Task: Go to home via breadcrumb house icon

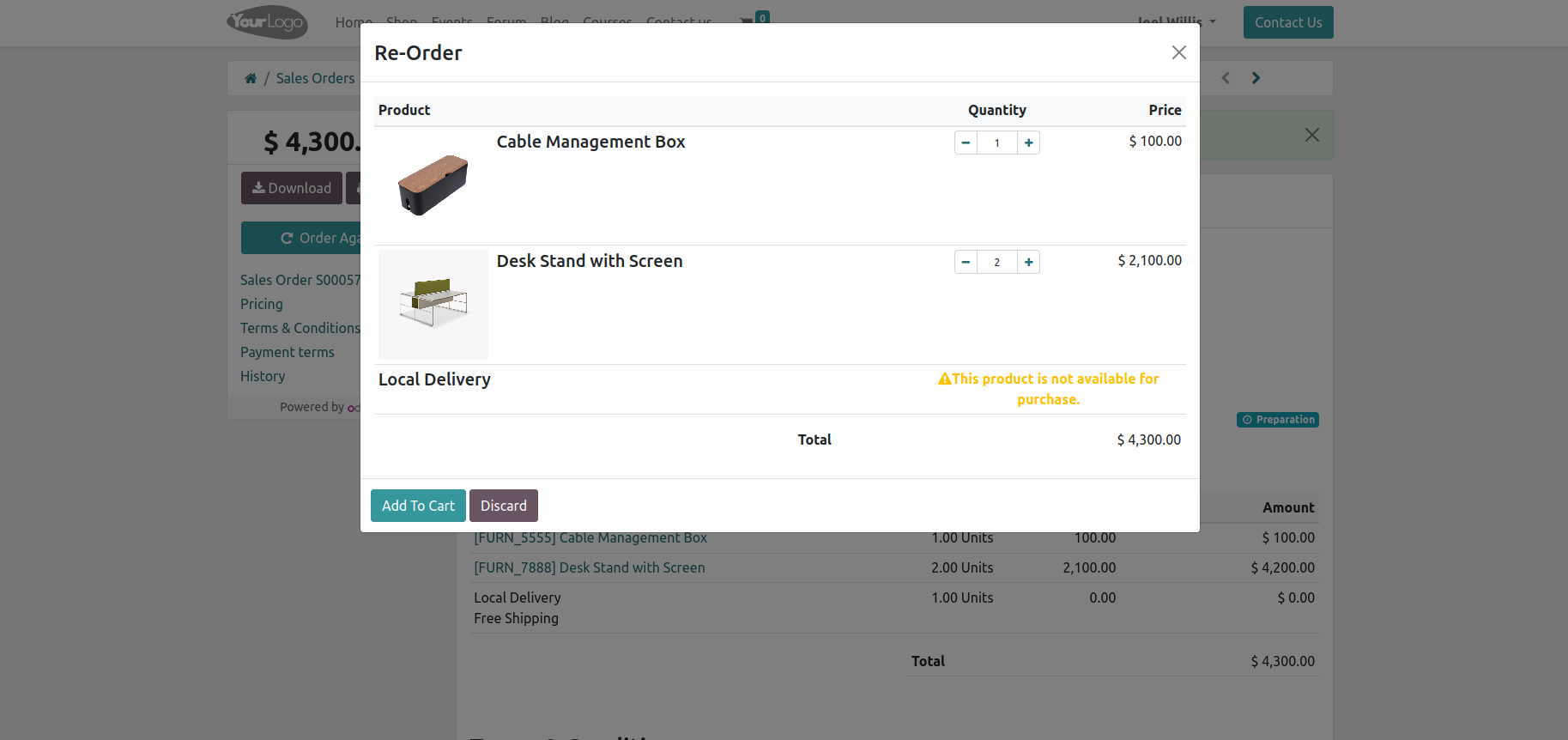Action: pos(251,78)
